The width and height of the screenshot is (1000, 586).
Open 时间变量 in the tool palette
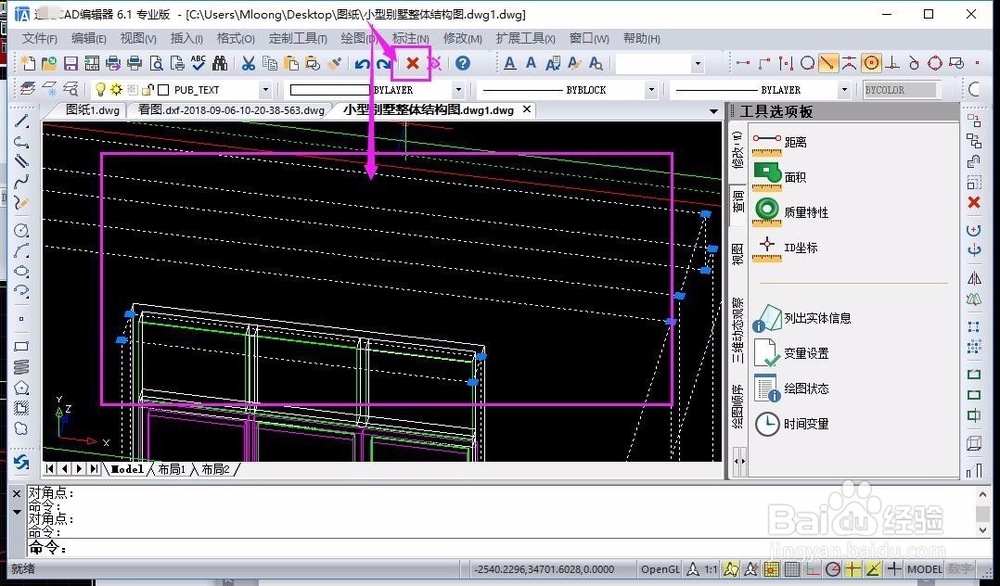pos(791,423)
